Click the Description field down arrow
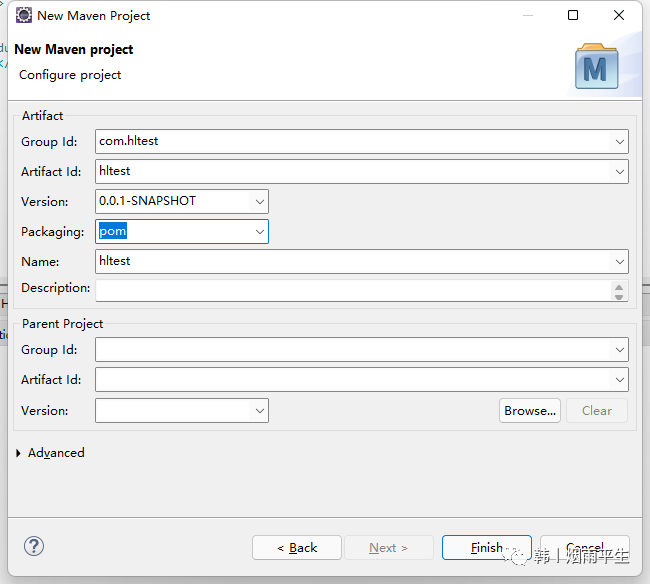The image size is (650, 584). click(619, 296)
